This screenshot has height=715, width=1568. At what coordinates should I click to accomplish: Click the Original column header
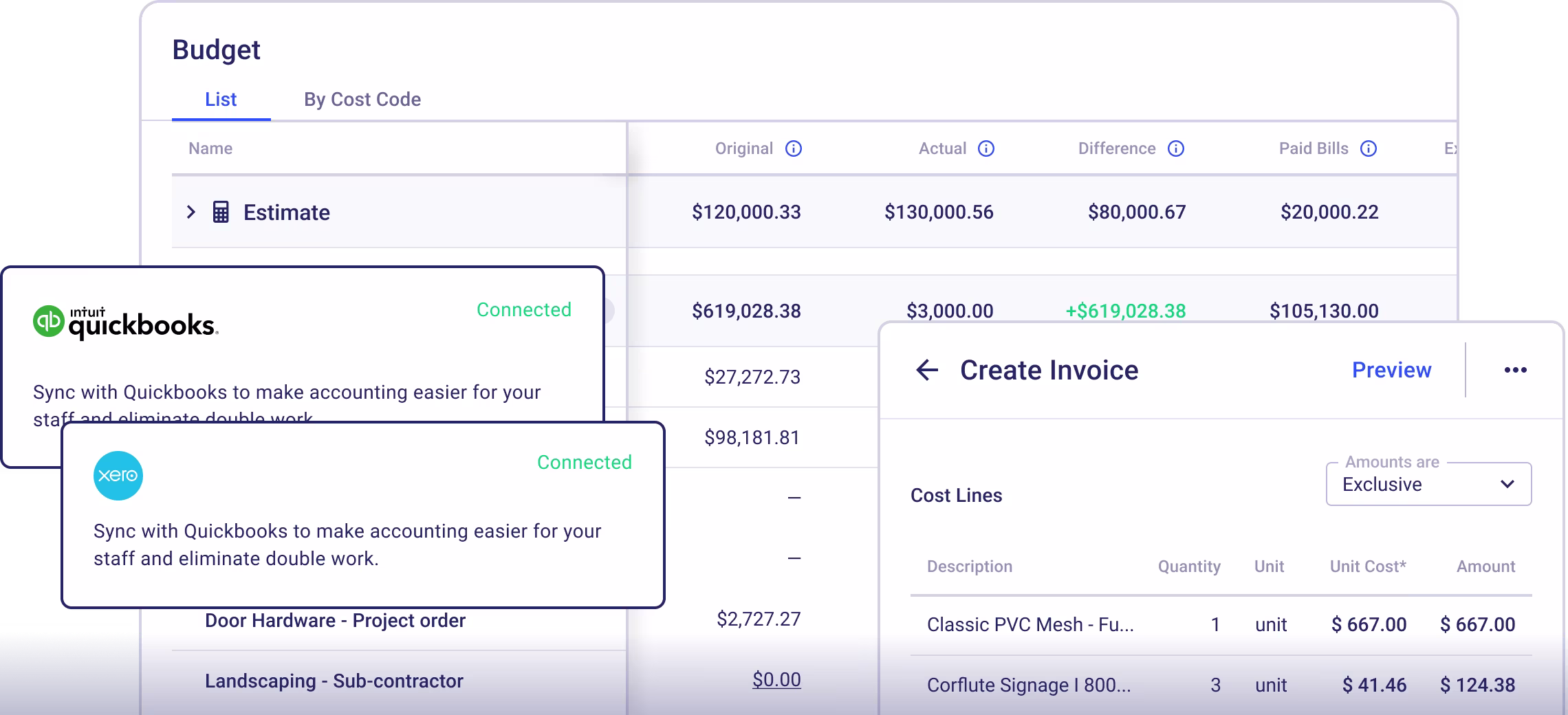click(x=744, y=148)
